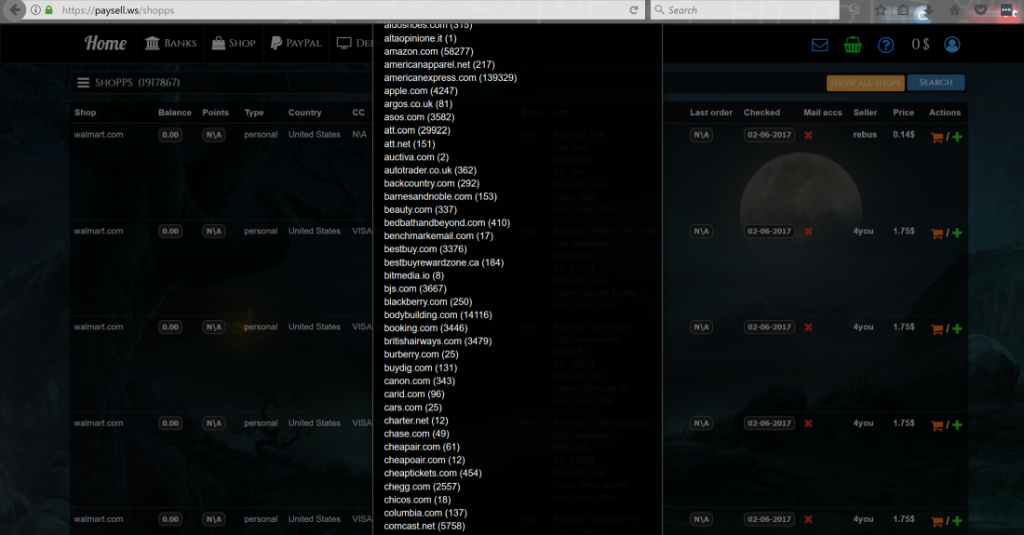1024x535 pixels.
Task: Click the 0$ balance indicator
Action: click(920, 44)
